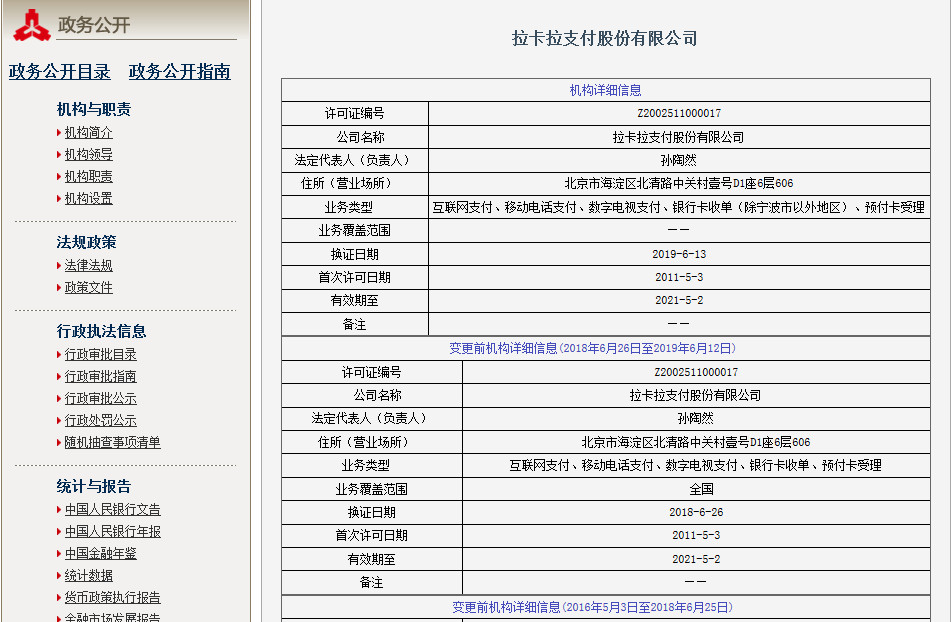Go to 中国金融年鉴
This screenshot has height=622, width=952.
pos(100,554)
